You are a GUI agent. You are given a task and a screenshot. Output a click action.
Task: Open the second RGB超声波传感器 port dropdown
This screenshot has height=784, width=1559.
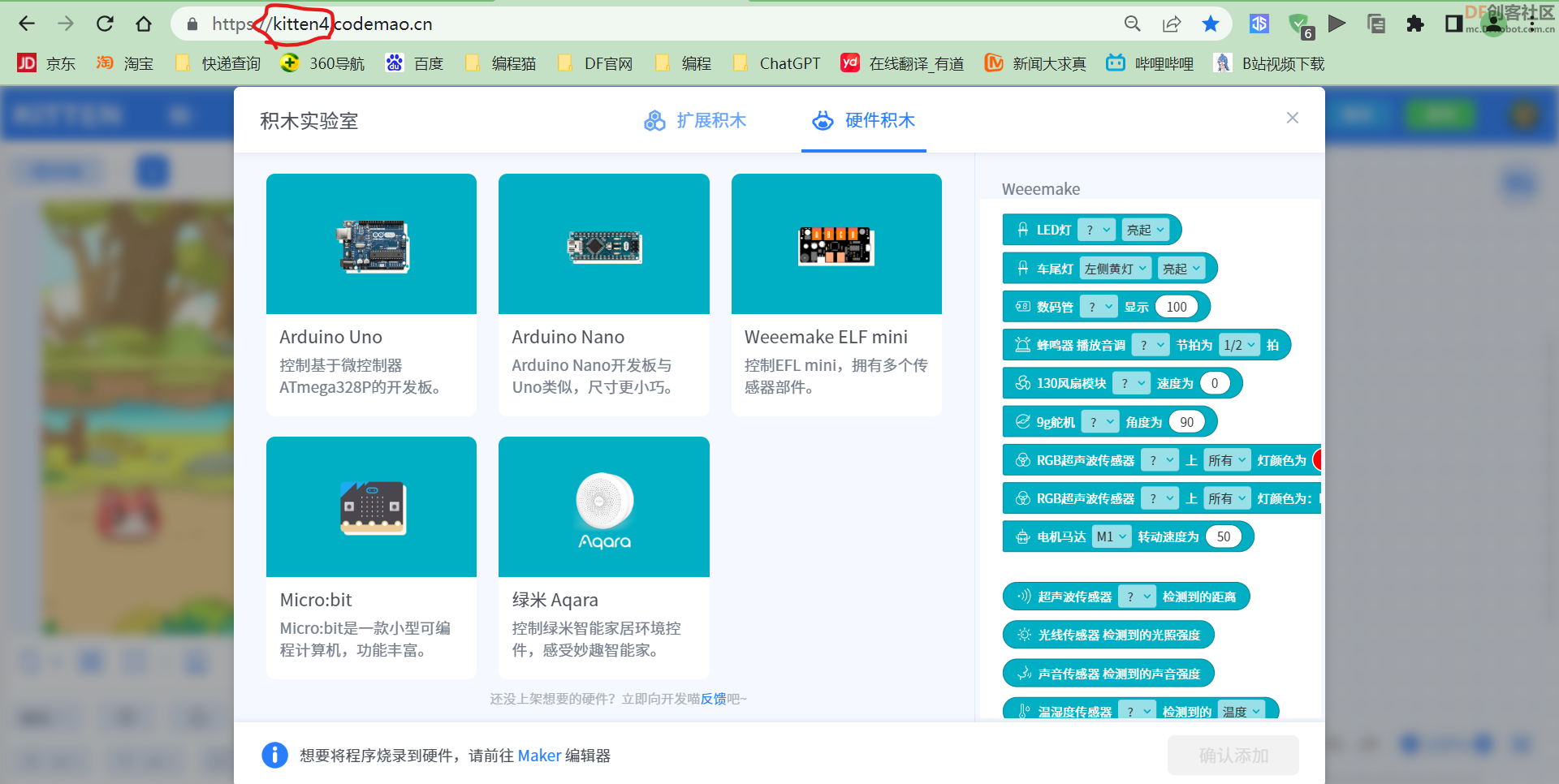[1160, 498]
